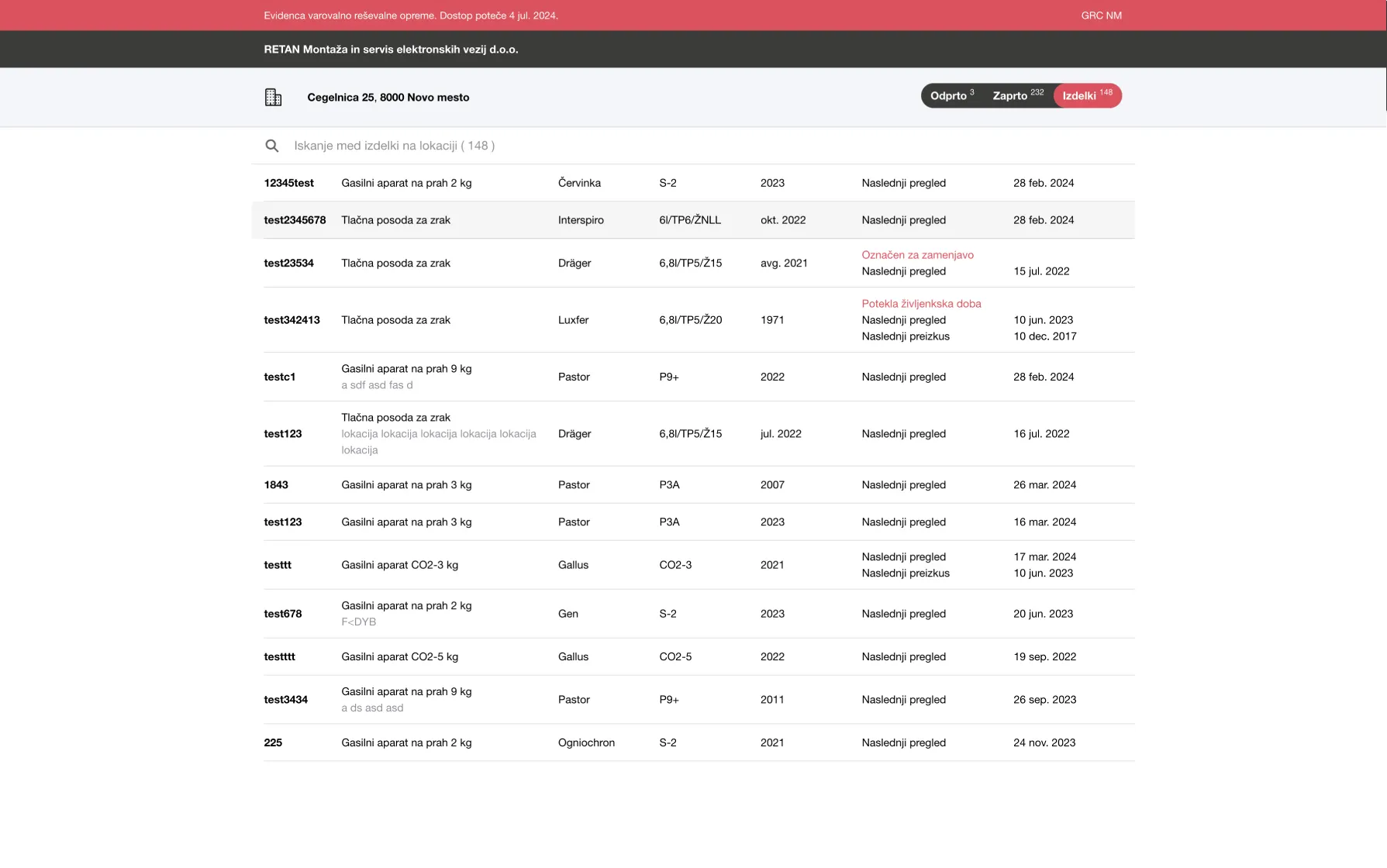Click the Cegelnica 25 address title
The image size is (1387, 868).
pyautogui.click(x=388, y=98)
